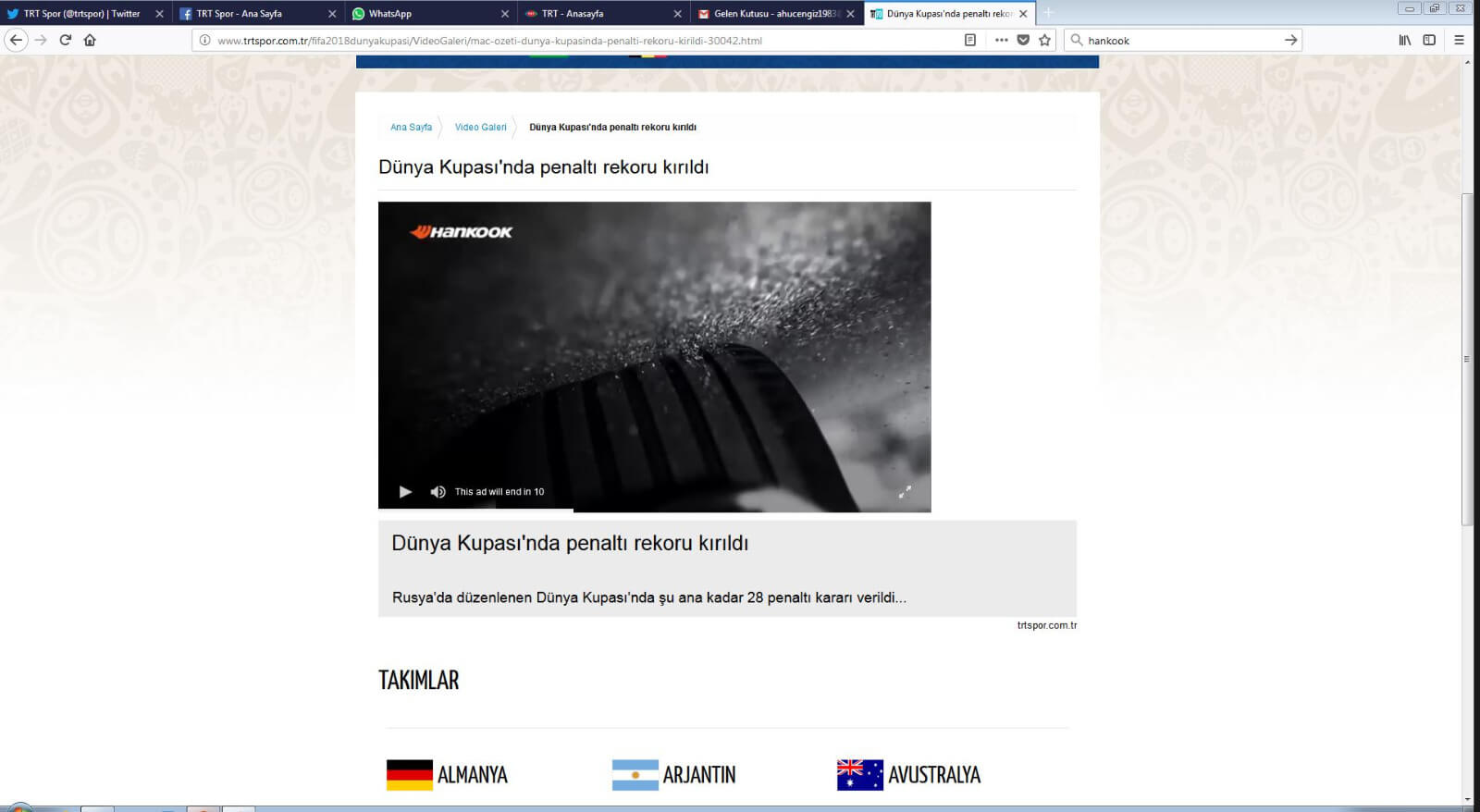
Task: Reload the current page
Action: click(x=66, y=40)
